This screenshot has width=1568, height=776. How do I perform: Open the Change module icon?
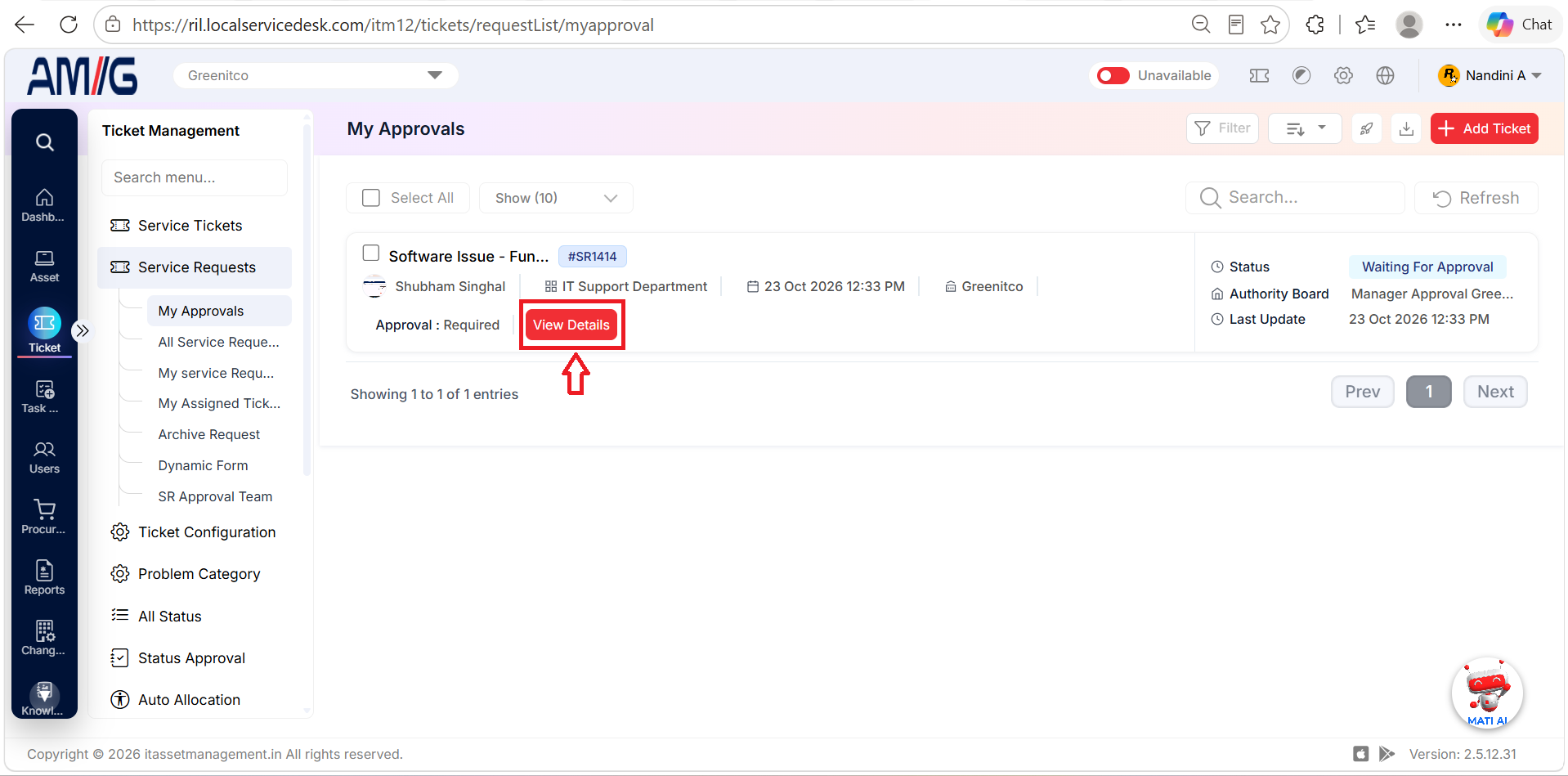[44, 639]
